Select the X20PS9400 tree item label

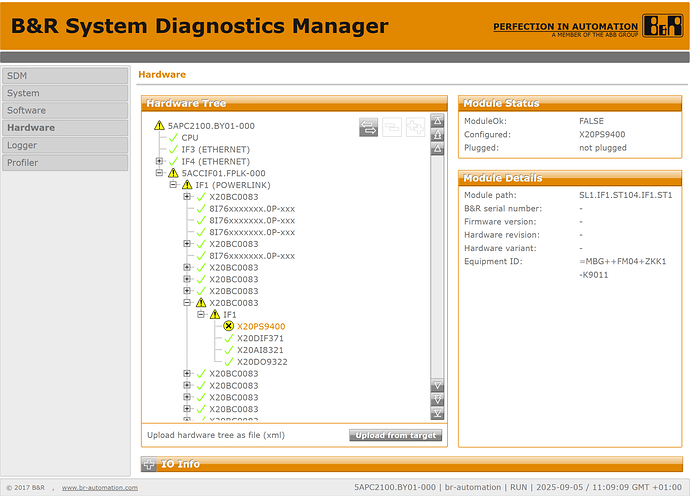tap(261, 326)
